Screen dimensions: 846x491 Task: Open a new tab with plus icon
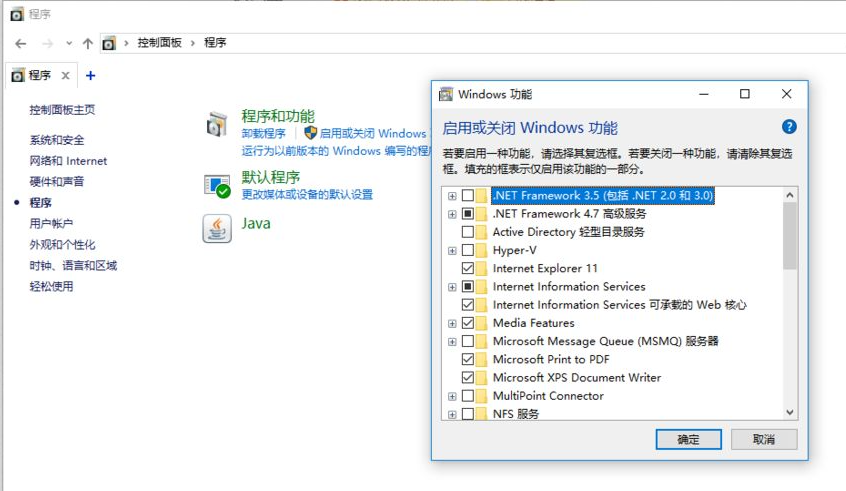[91, 75]
